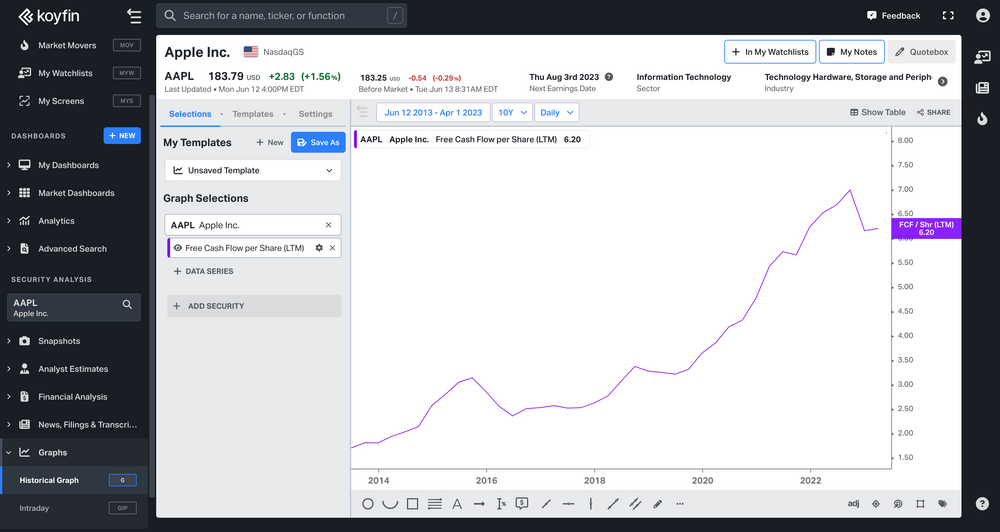
Task: Open the user account profile icon
Action: 982,16
